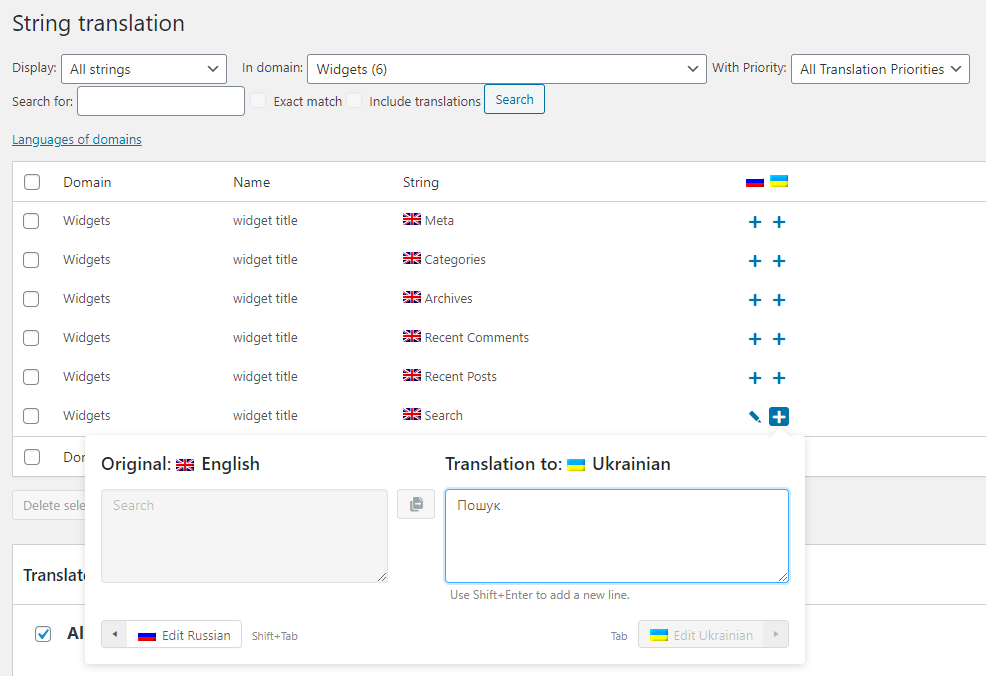Viewport: 986px width, 676px height.
Task: Click the original English text box
Action: [244, 536]
